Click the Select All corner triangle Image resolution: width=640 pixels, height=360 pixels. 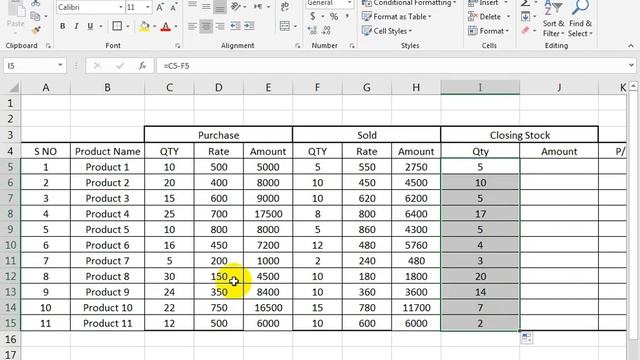point(13,87)
